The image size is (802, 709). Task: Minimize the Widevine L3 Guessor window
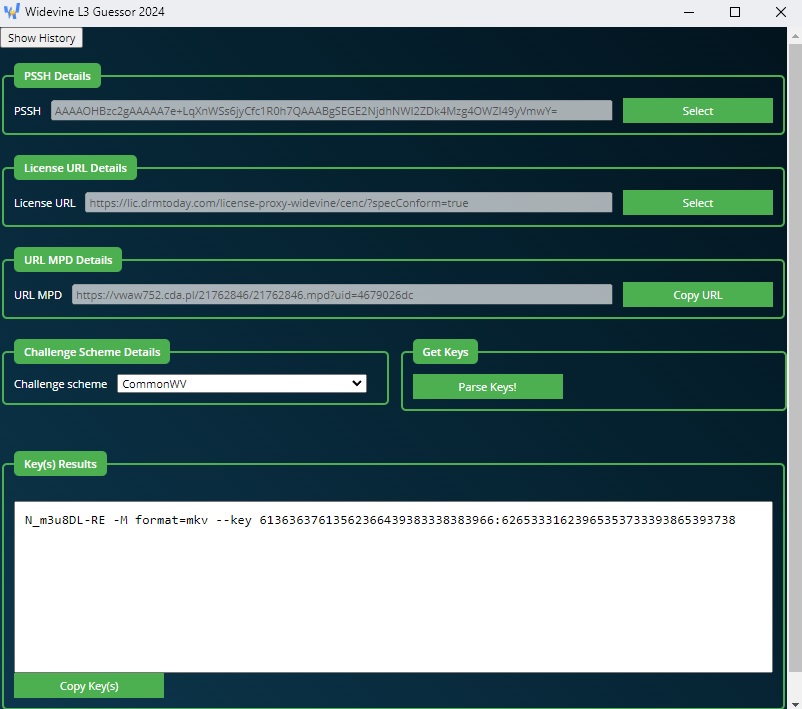689,12
